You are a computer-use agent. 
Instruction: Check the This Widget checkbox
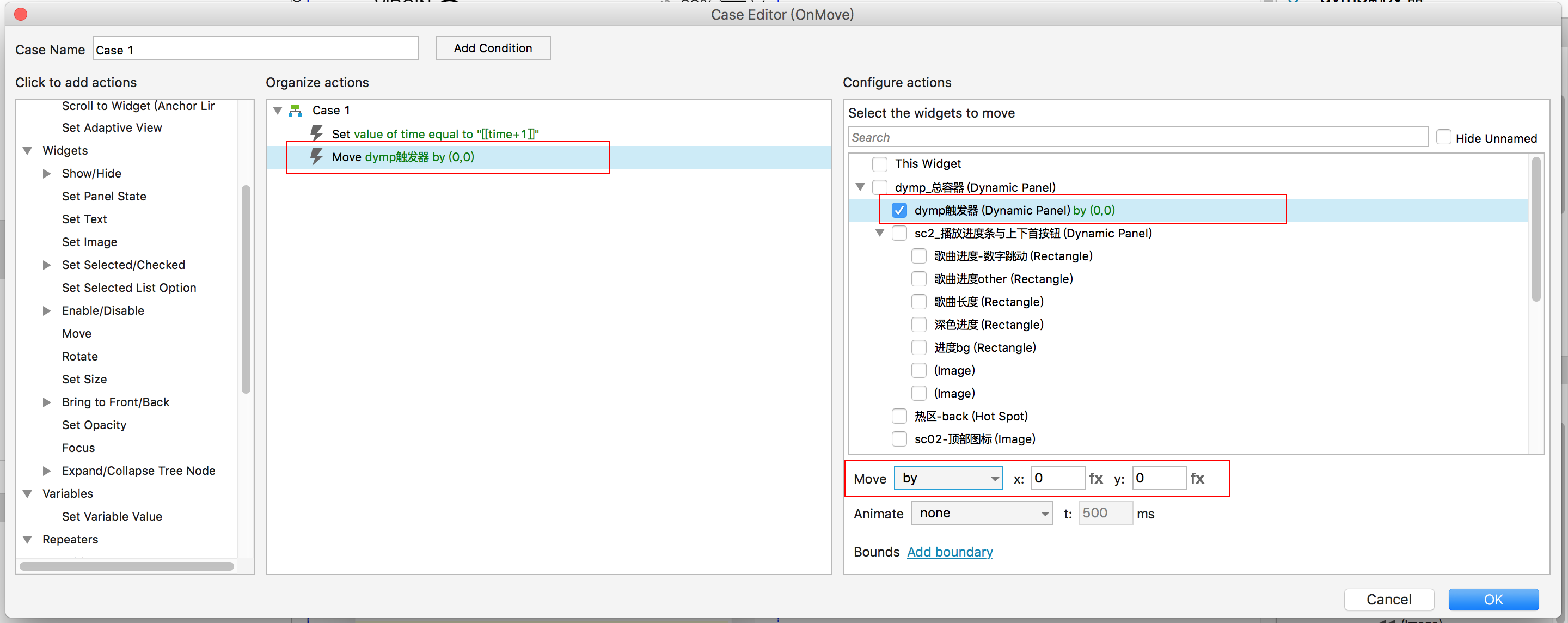(880, 164)
